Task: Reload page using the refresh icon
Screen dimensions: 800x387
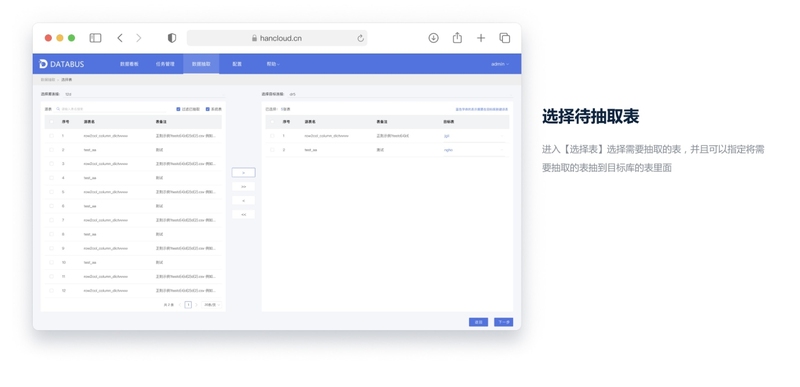Action: (361, 38)
